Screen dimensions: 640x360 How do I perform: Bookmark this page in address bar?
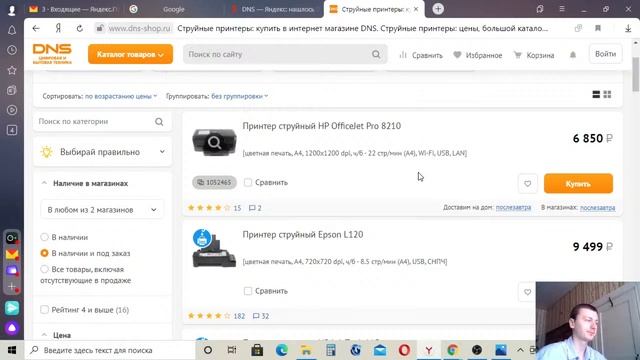(598, 28)
